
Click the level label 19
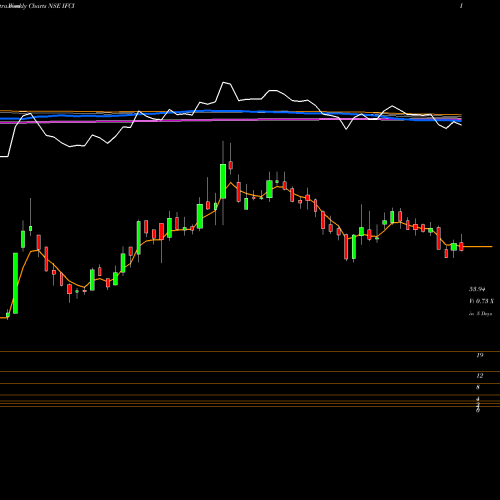click(480, 355)
